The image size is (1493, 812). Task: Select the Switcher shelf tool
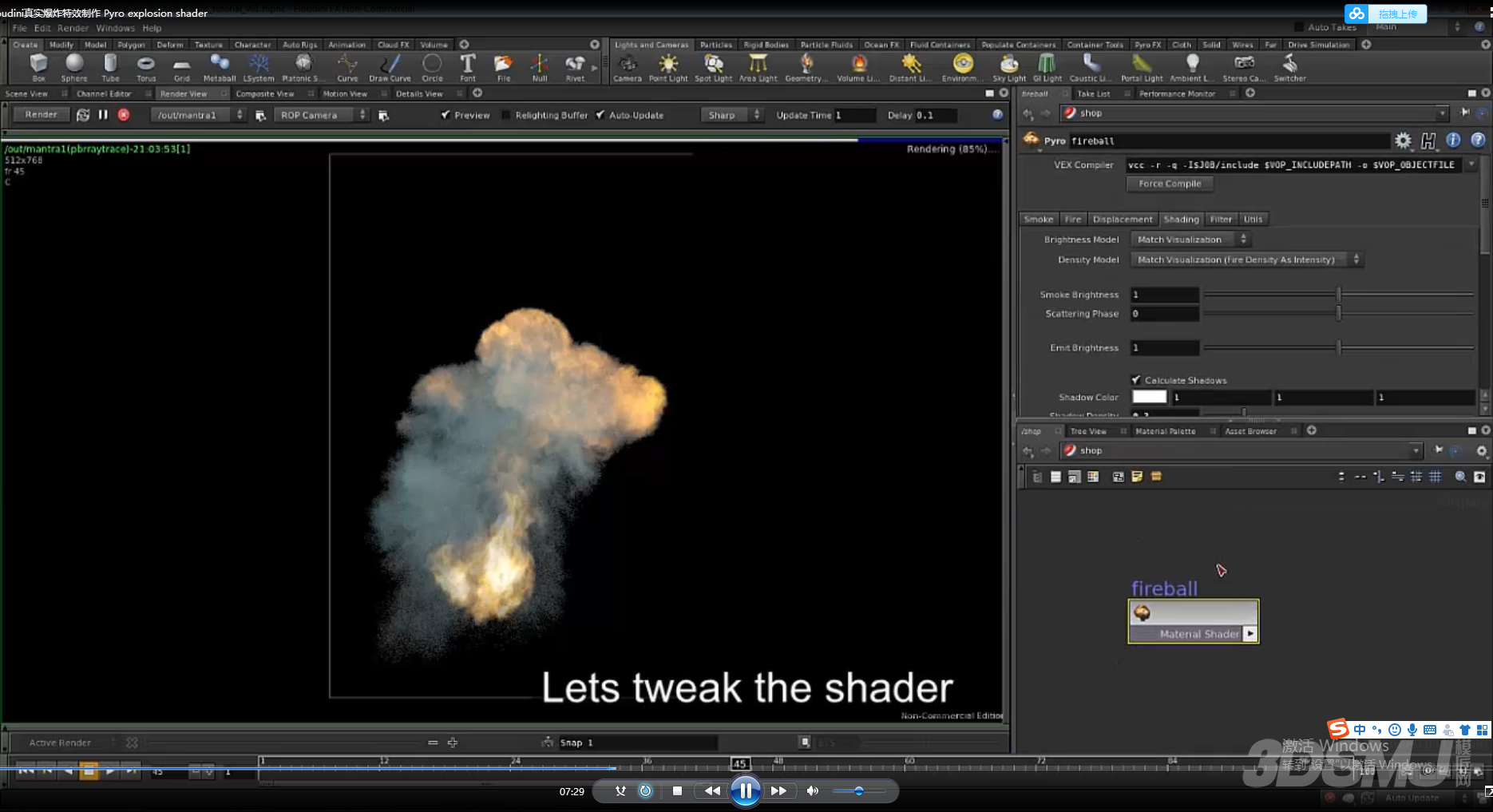tap(1289, 67)
